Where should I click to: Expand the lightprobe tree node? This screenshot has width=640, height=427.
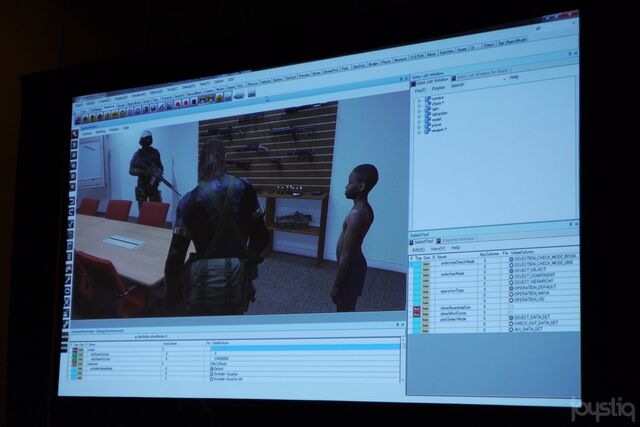pos(419,116)
